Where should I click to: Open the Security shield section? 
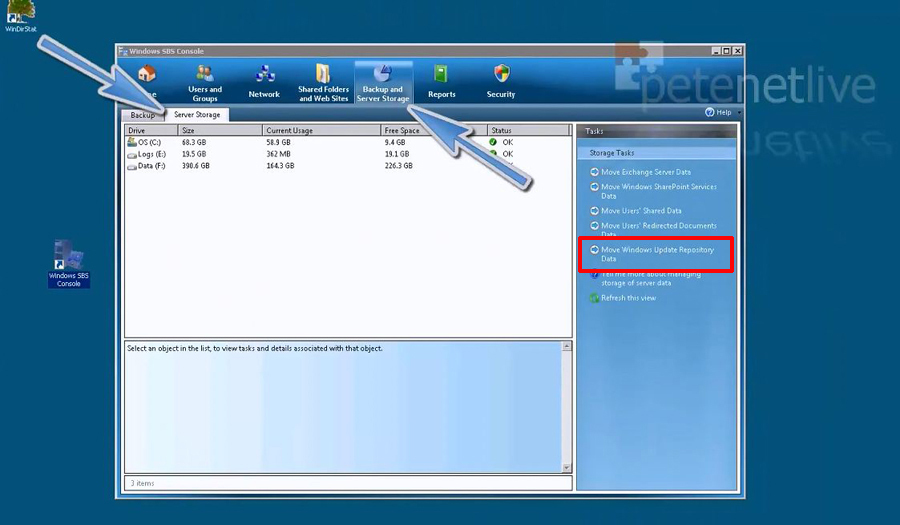pyautogui.click(x=501, y=83)
